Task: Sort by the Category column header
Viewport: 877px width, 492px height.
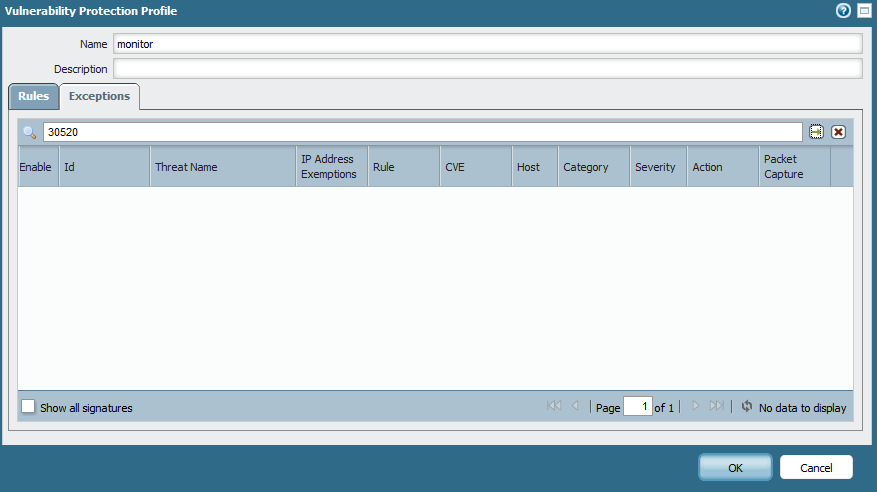Action: [594, 167]
